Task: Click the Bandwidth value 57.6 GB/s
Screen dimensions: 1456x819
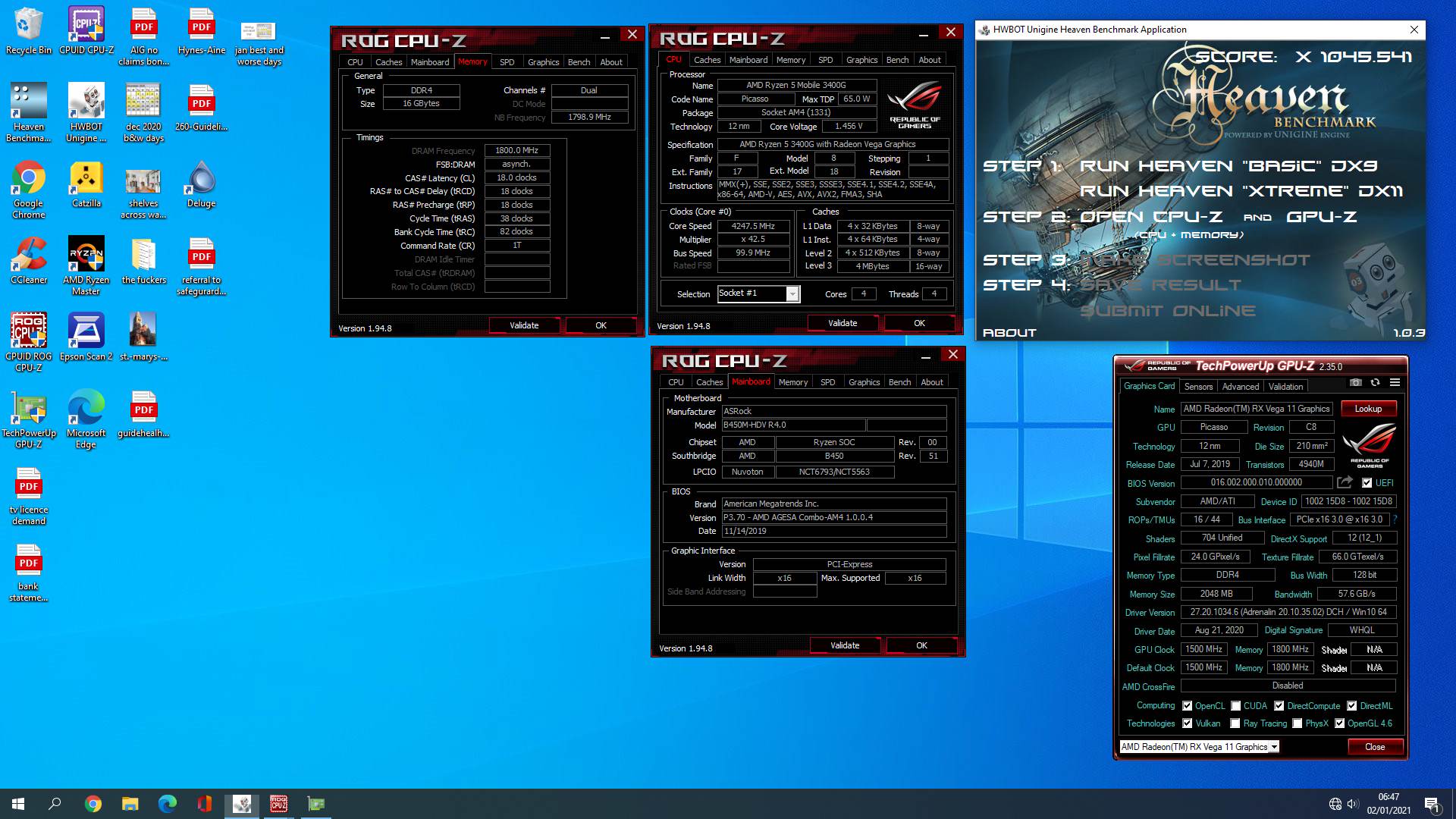Action: (1357, 594)
